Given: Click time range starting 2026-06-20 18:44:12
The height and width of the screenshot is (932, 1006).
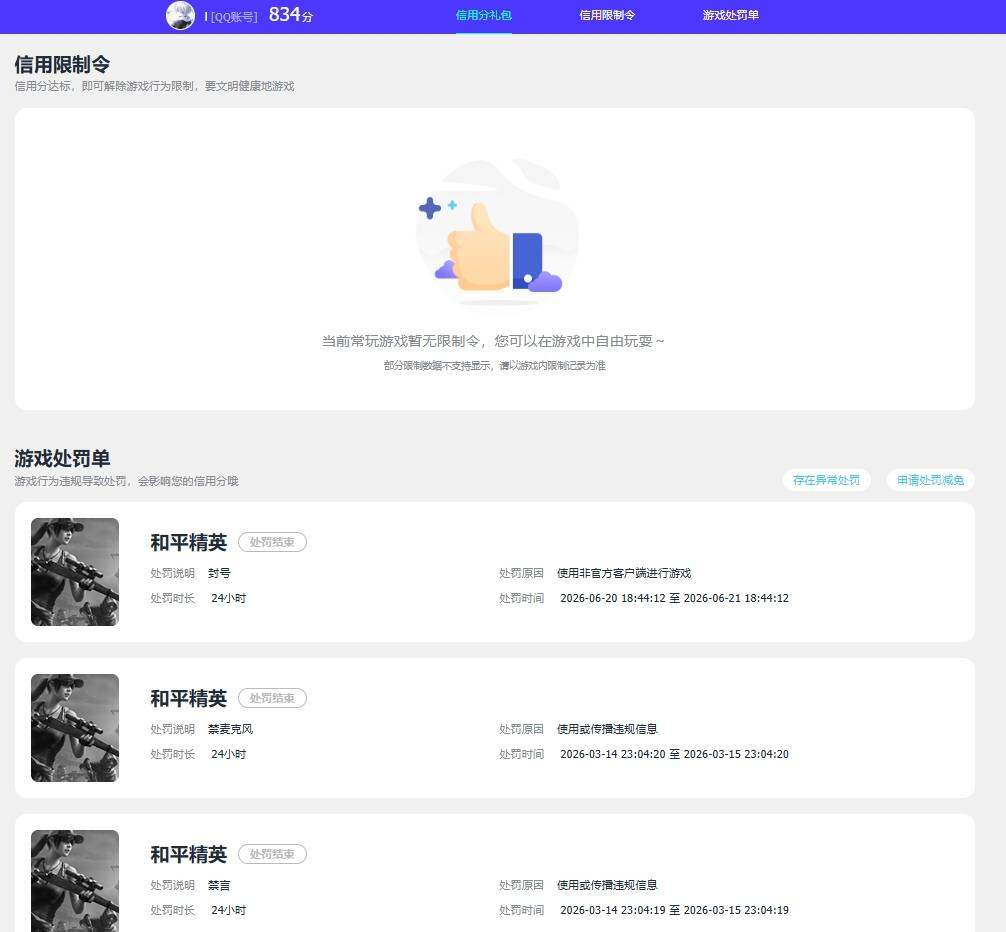Looking at the screenshot, I should pyautogui.click(x=674, y=598).
